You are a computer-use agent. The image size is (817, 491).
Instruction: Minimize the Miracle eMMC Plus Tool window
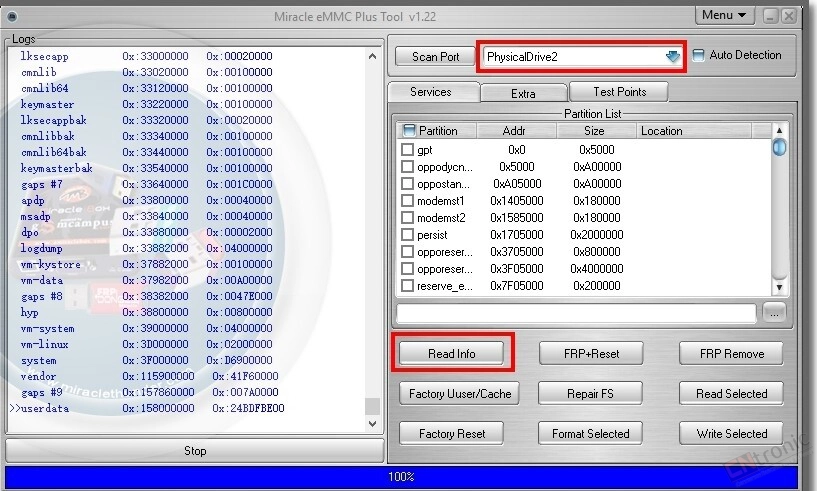[770, 16]
